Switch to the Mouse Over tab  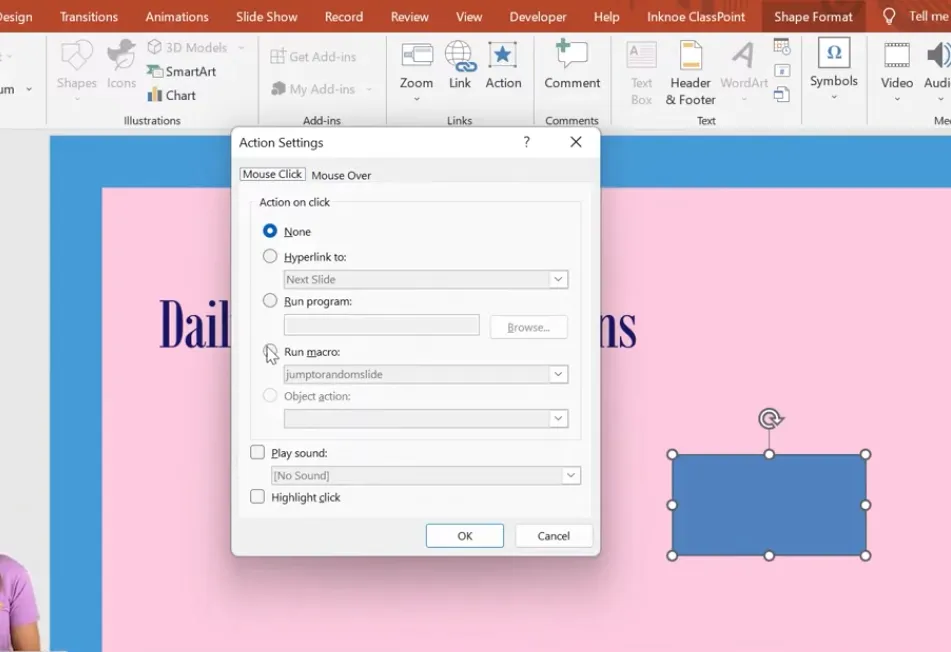[341, 175]
